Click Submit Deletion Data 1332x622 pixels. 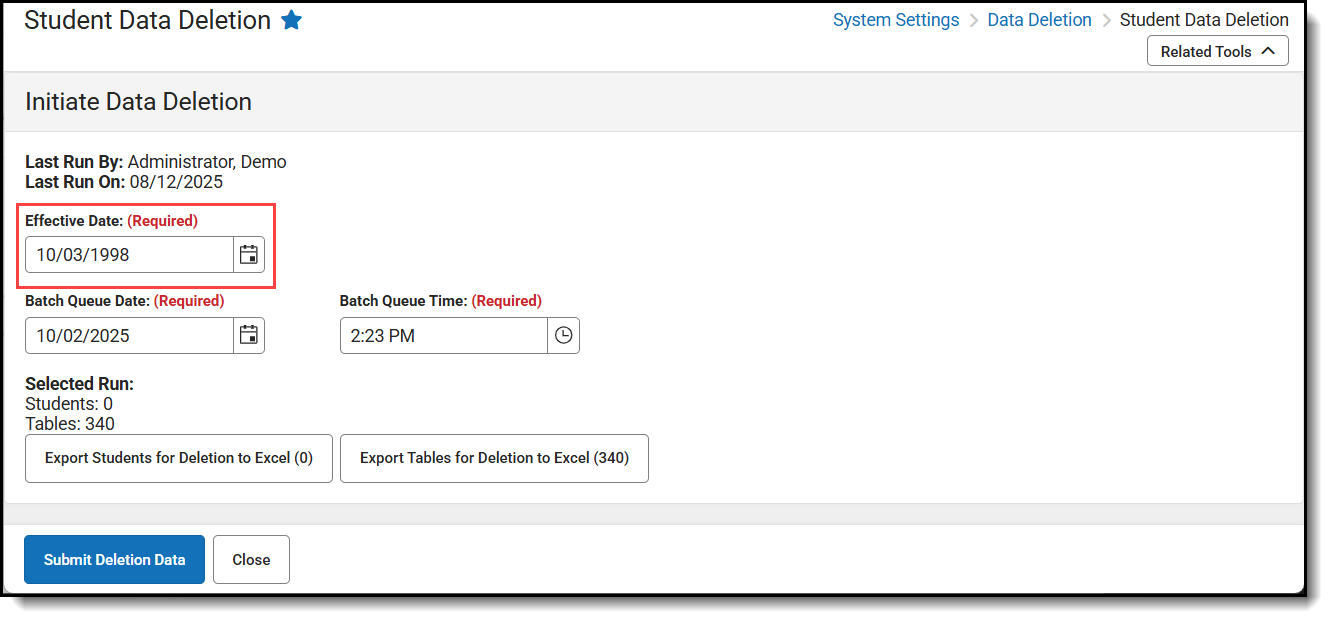click(114, 559)
